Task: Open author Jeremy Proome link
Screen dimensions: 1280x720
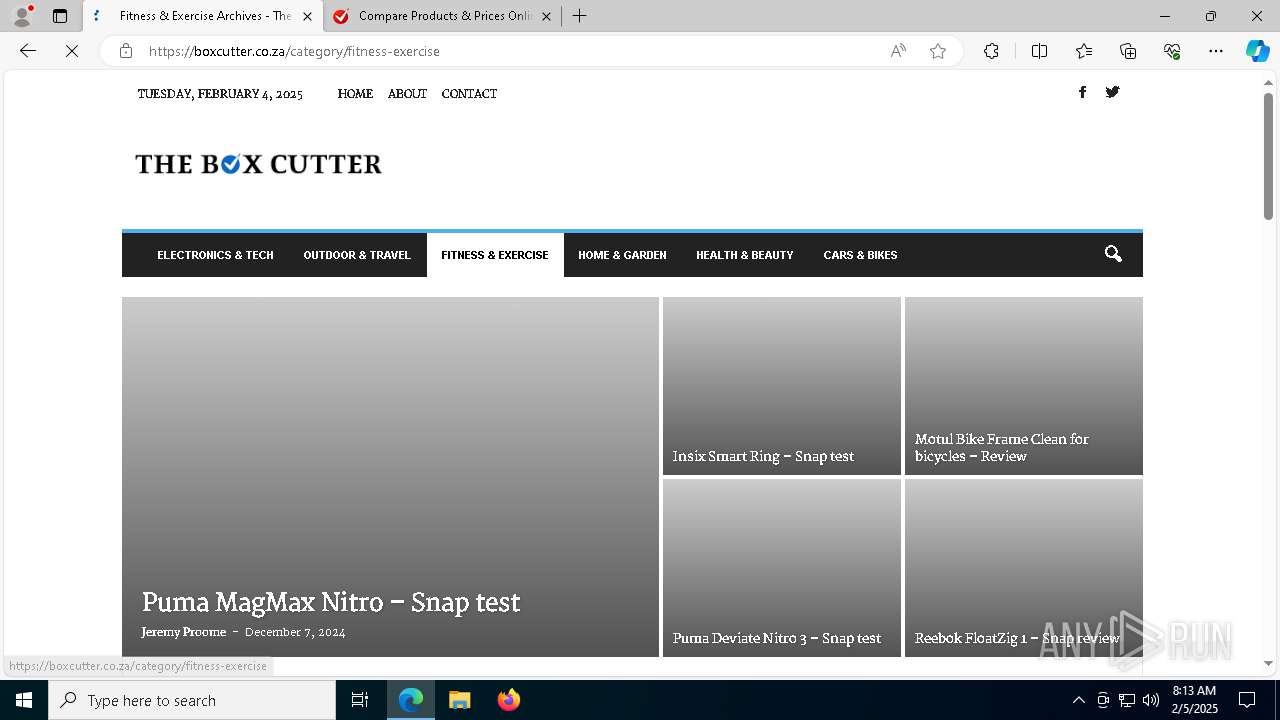Action: [184, 632]
